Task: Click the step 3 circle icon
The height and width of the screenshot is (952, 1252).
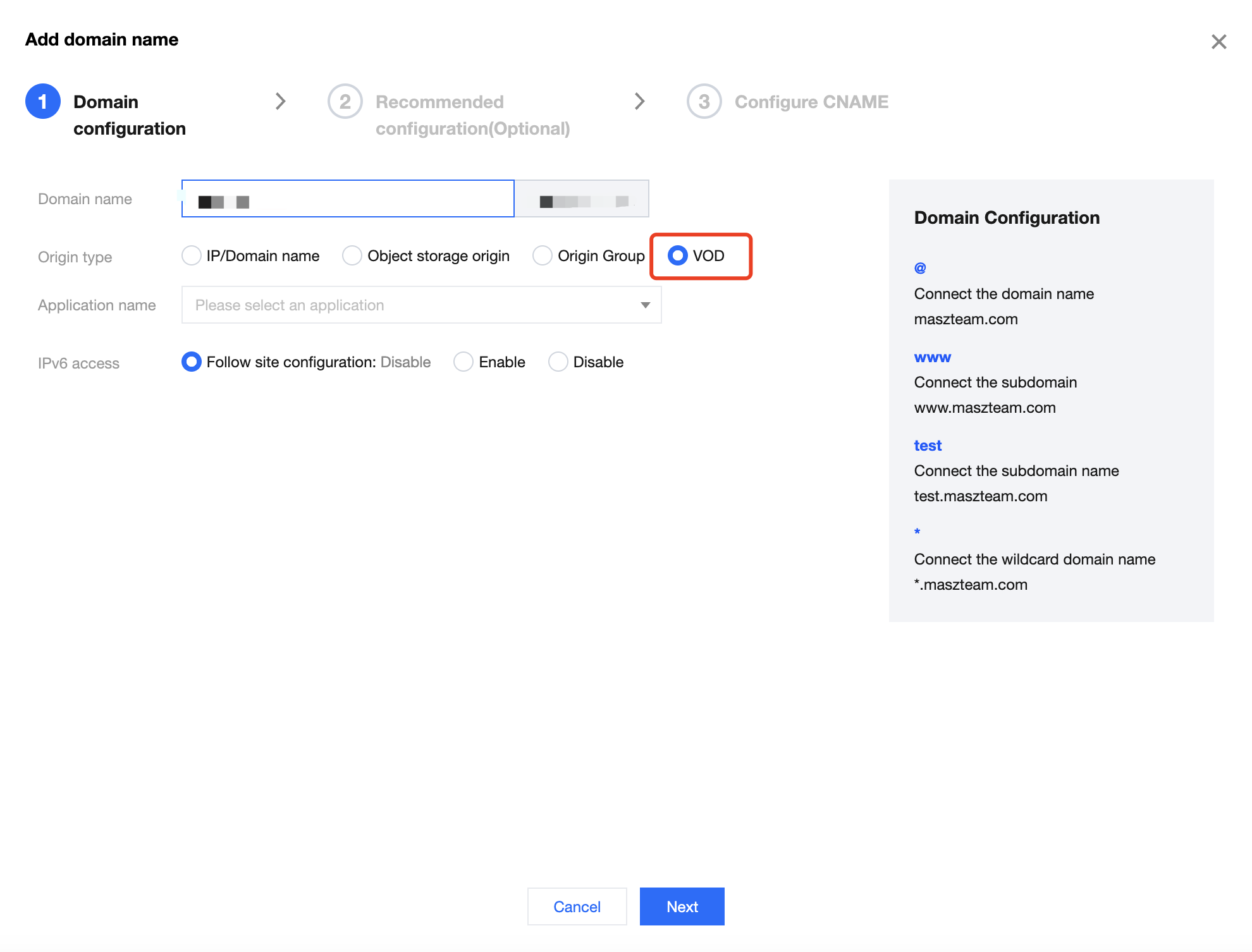Action: tap(704, 101)
